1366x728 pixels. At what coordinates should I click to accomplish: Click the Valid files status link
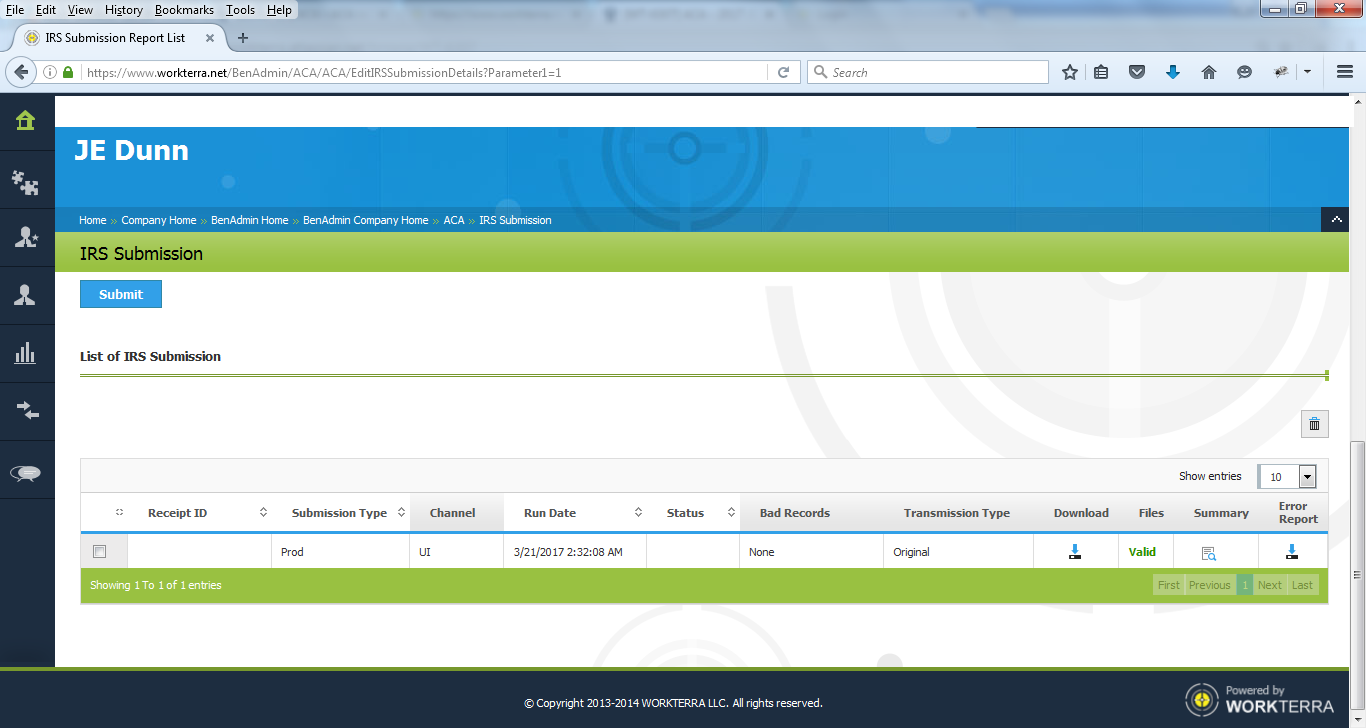point(1142,552)
